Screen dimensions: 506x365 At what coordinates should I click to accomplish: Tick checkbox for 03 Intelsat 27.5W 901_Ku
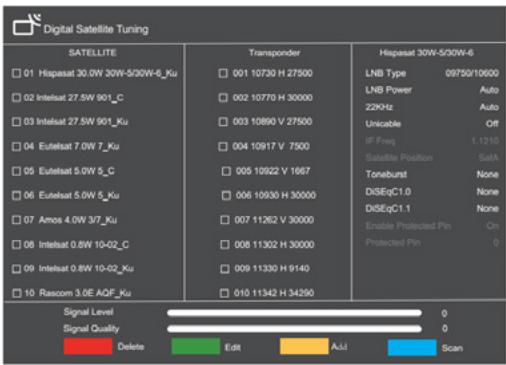click(16, 122)
